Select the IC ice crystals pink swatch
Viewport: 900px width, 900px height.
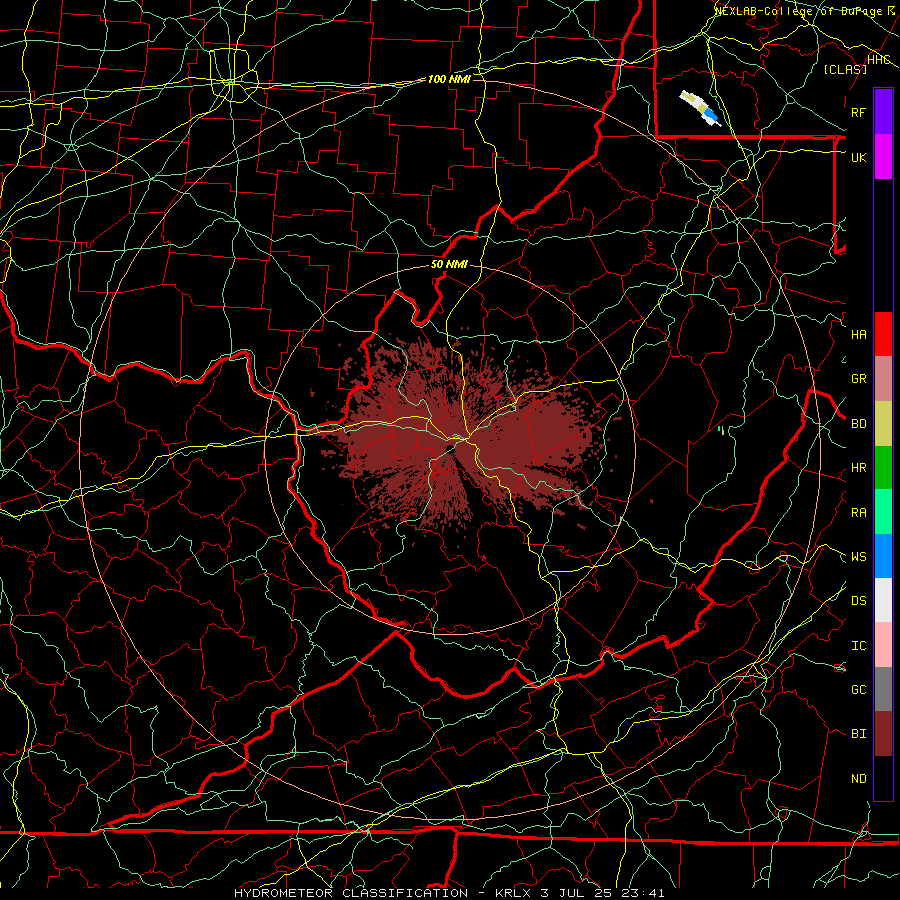coord(883,645)
